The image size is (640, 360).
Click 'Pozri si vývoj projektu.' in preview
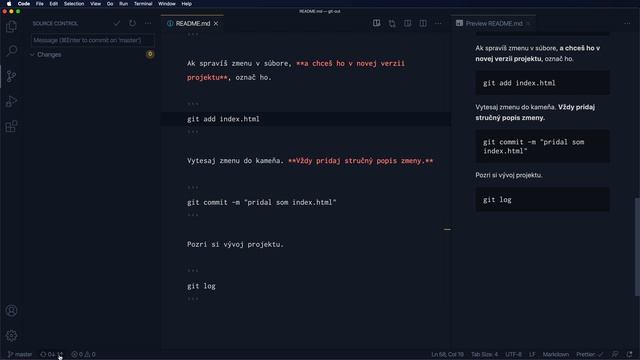(509, 175)
